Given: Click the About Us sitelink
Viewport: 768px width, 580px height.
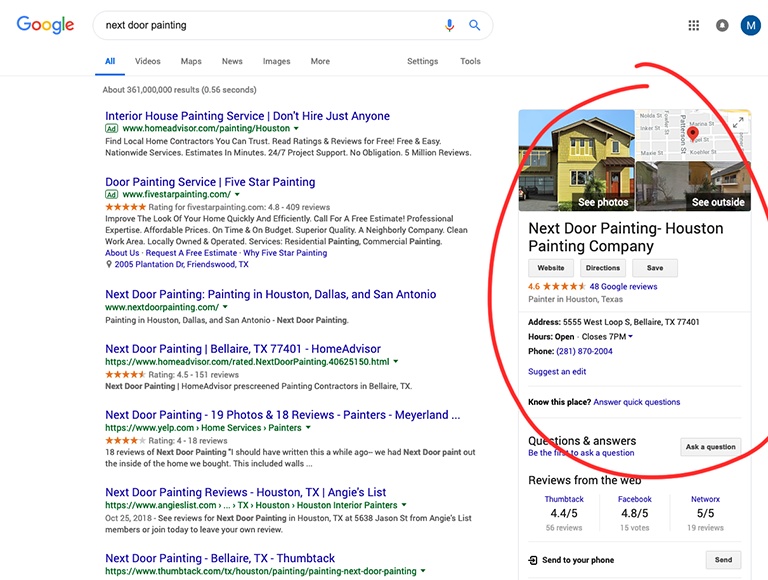Looking at the screenshot, I should click(x=122, y=253).
